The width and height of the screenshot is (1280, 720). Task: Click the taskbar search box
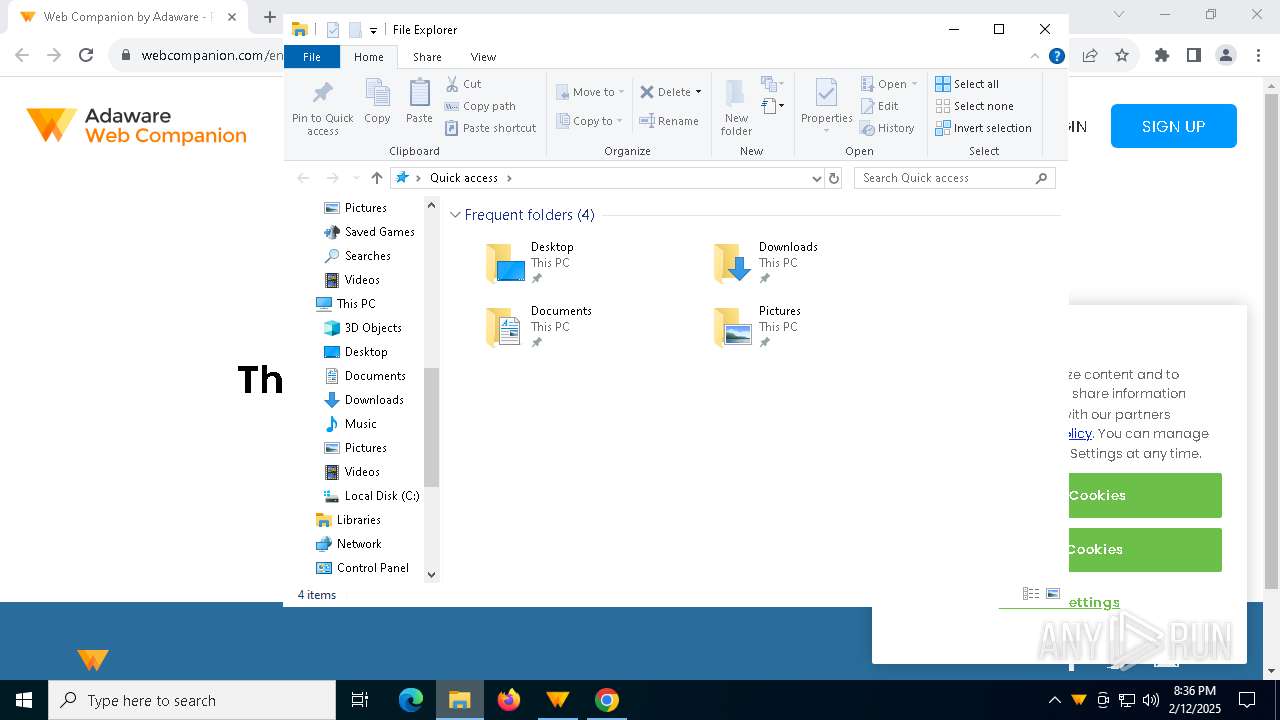[x=192, y=700]
